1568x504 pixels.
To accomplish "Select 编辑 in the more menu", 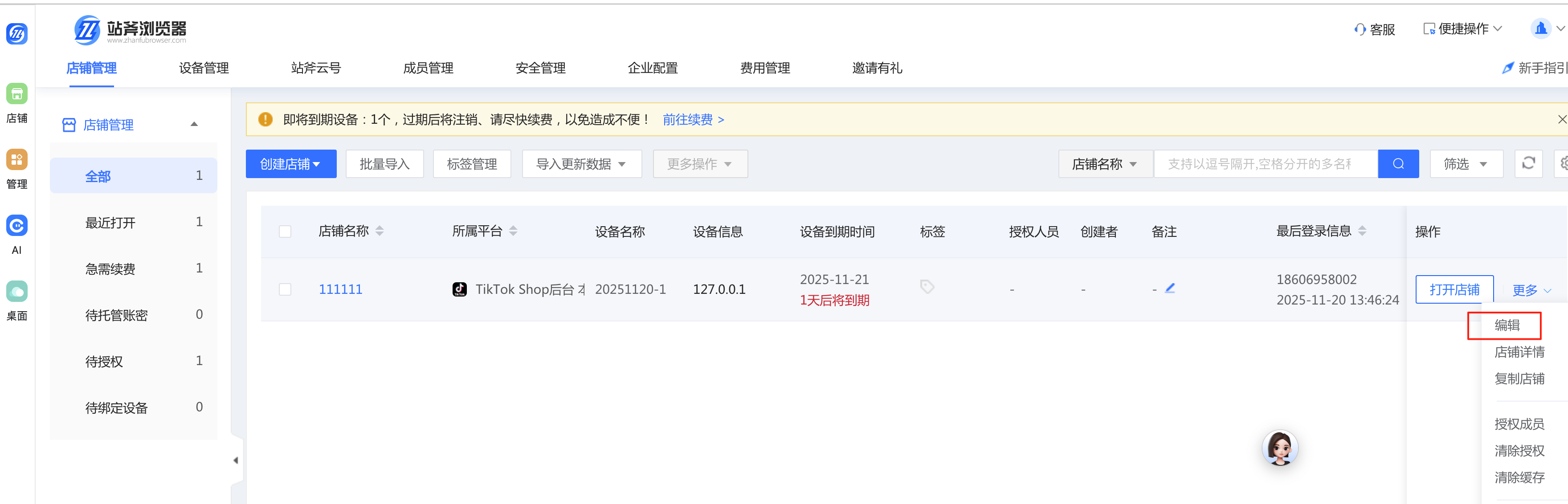I will click(x=1507, y=325).
